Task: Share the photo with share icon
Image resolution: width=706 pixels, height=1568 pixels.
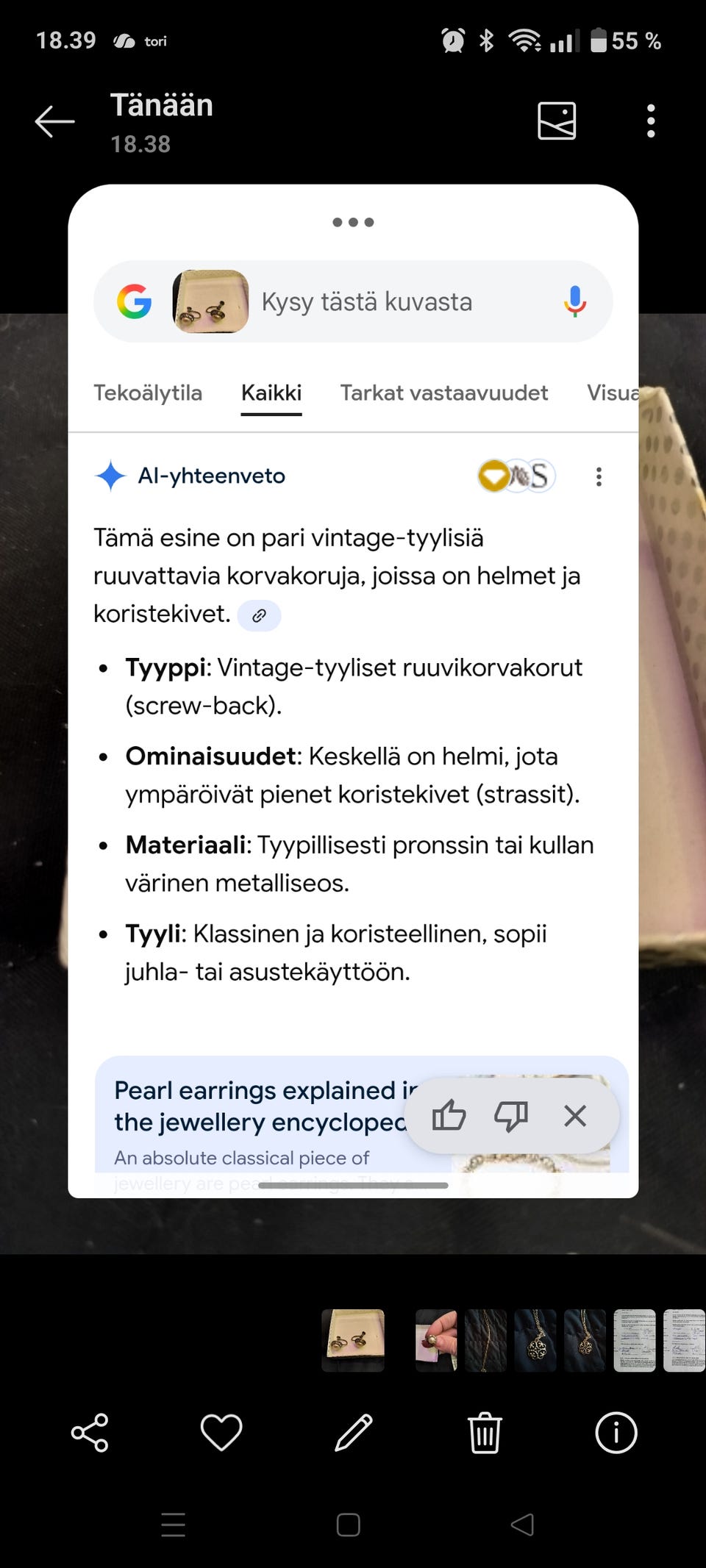Action: [x=90, y=1433]
